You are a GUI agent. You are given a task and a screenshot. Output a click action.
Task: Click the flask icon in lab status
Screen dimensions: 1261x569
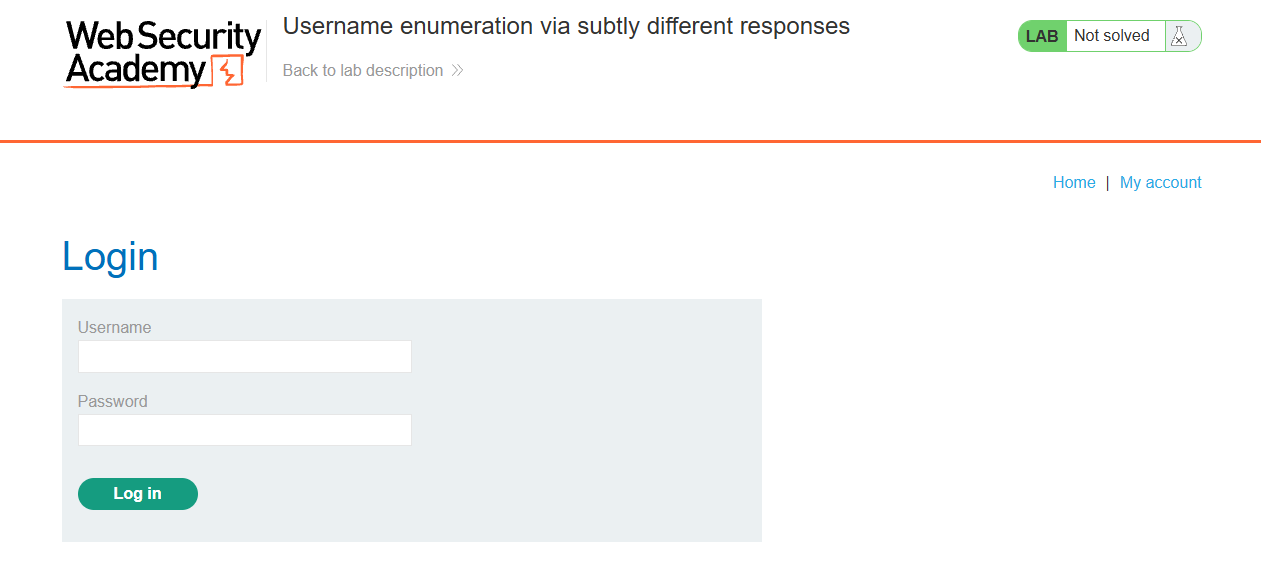coord(1180,36)
